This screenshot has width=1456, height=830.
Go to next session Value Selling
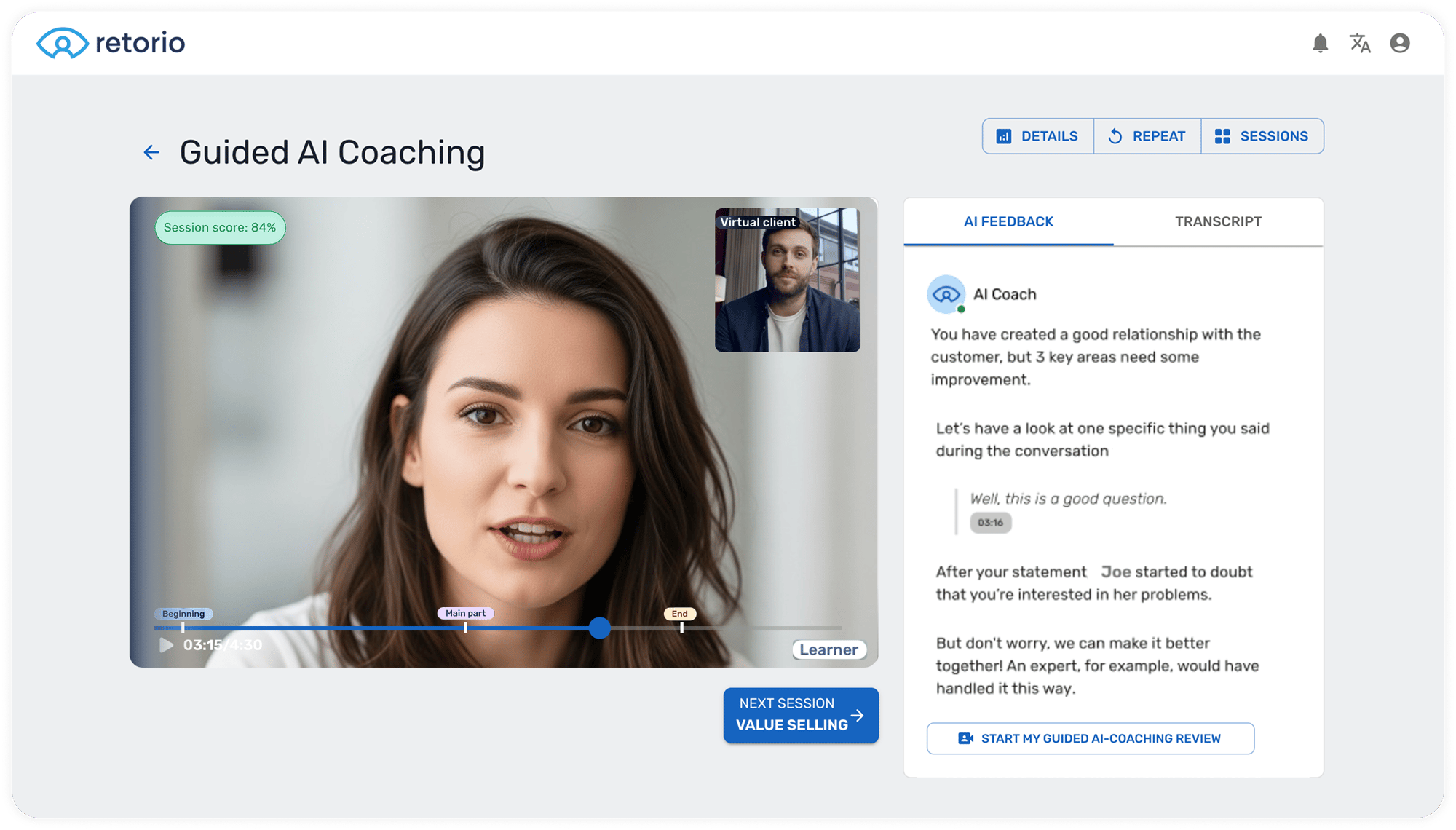(800, 715)
